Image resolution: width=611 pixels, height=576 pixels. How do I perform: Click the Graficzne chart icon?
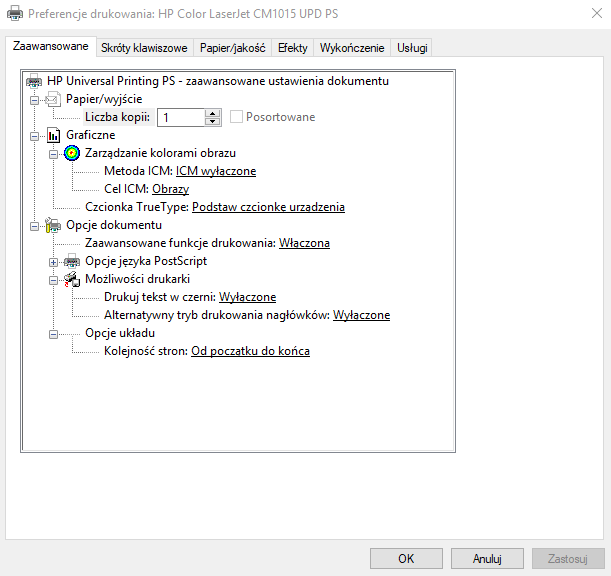53,135
